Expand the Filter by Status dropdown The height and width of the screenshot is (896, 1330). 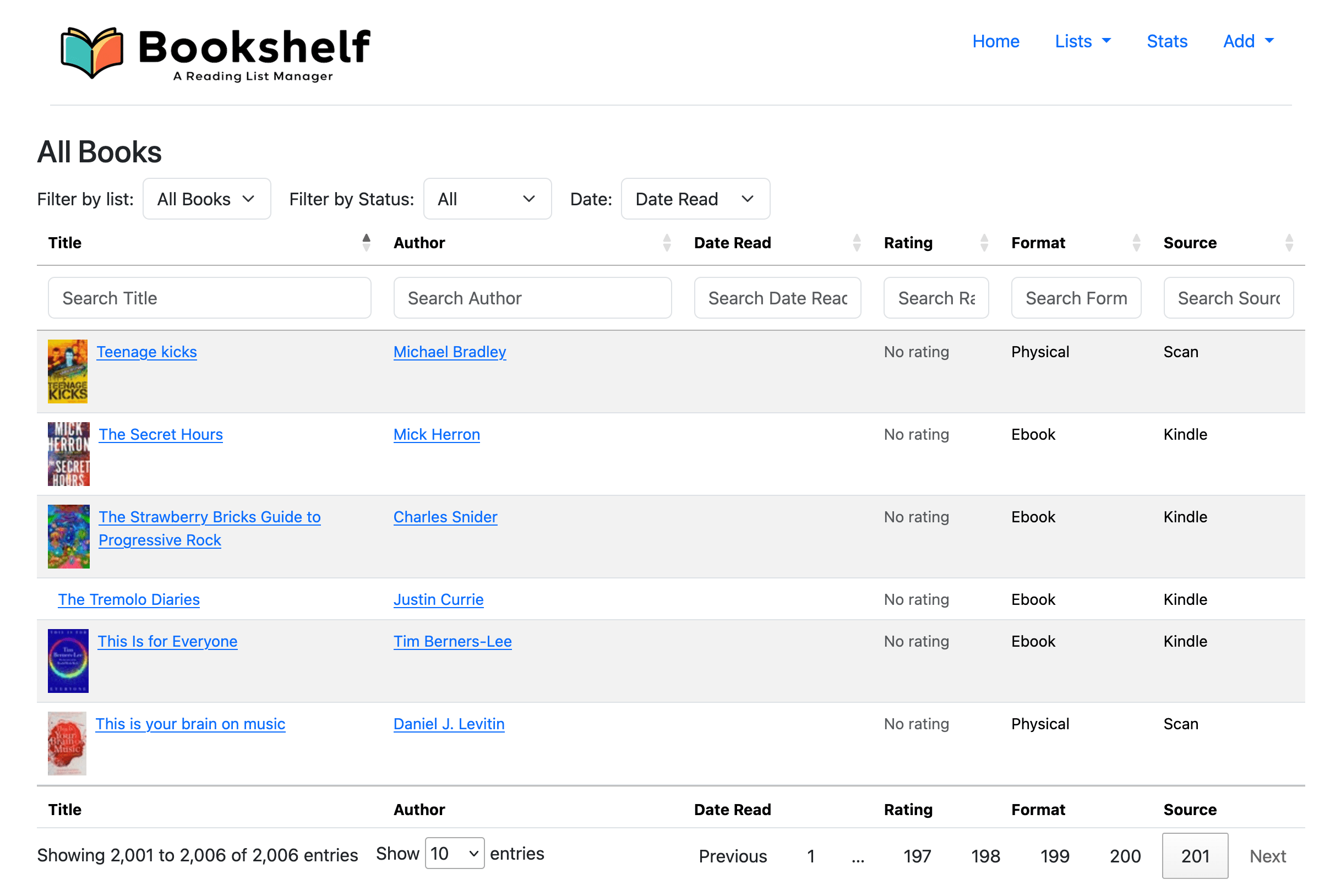point(487,199)
